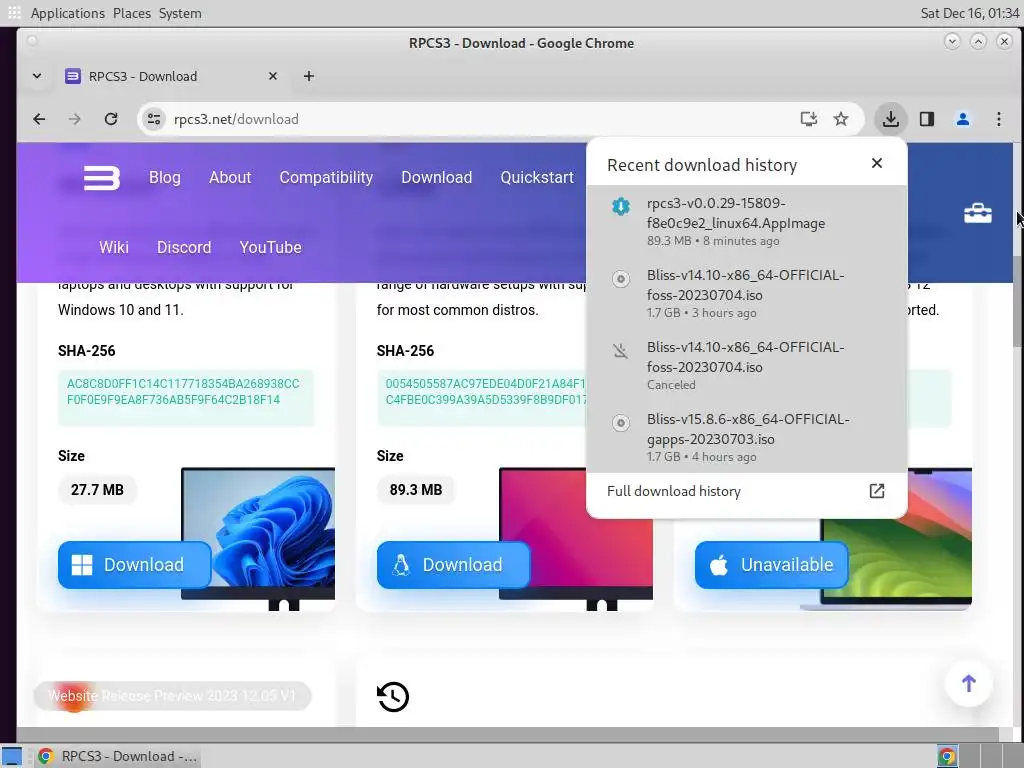The height and width of the screenshot is (768, 1024).
Task: Open rpcs3-v0.0.29 AppImage download entry
Action: (x=746, y=221)
